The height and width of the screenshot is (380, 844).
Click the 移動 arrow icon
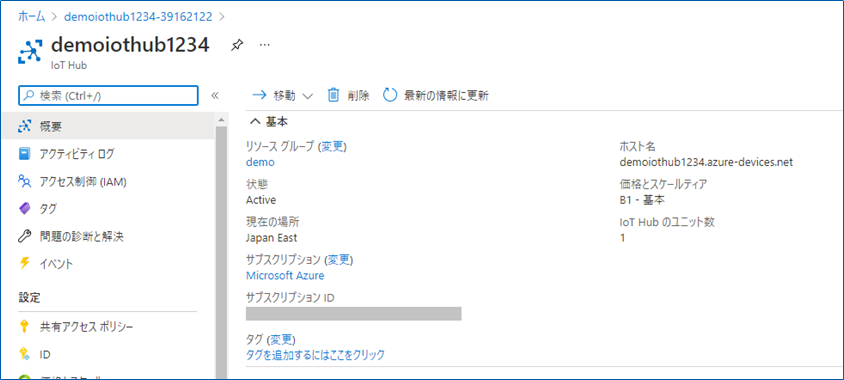[260, 95]
